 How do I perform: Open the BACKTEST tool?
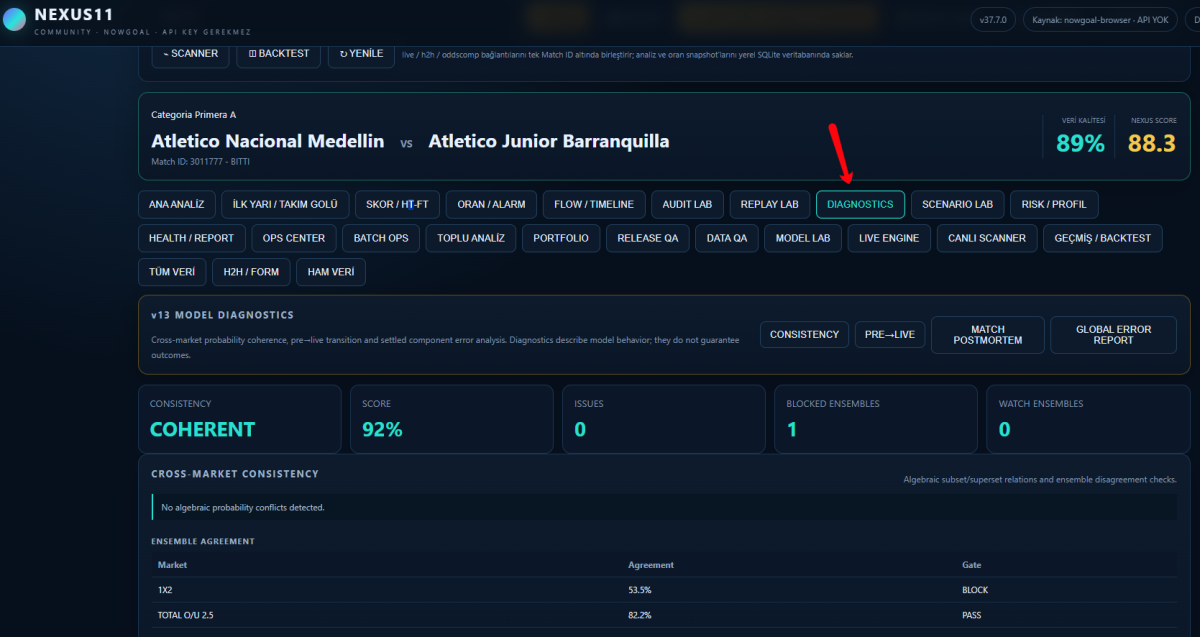coord(279,53)
